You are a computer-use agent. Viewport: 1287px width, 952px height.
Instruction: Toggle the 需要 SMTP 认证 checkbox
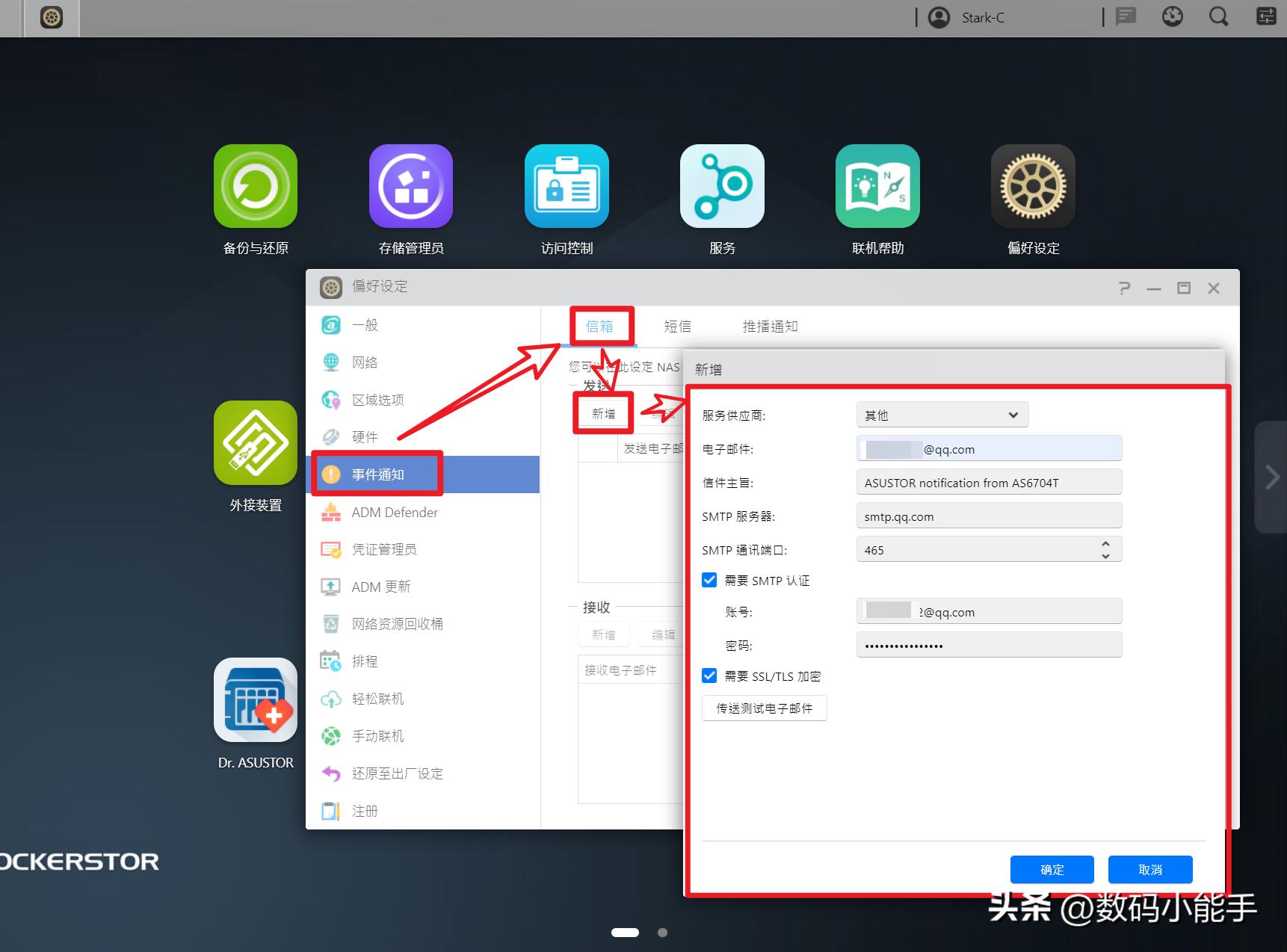pyautogui.click(x=709, y=580)
